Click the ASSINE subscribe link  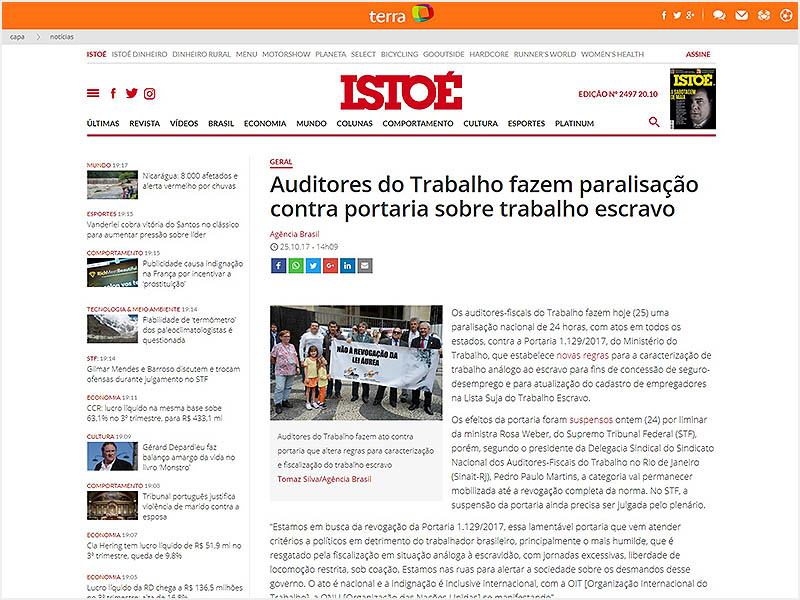click(698, 54)
